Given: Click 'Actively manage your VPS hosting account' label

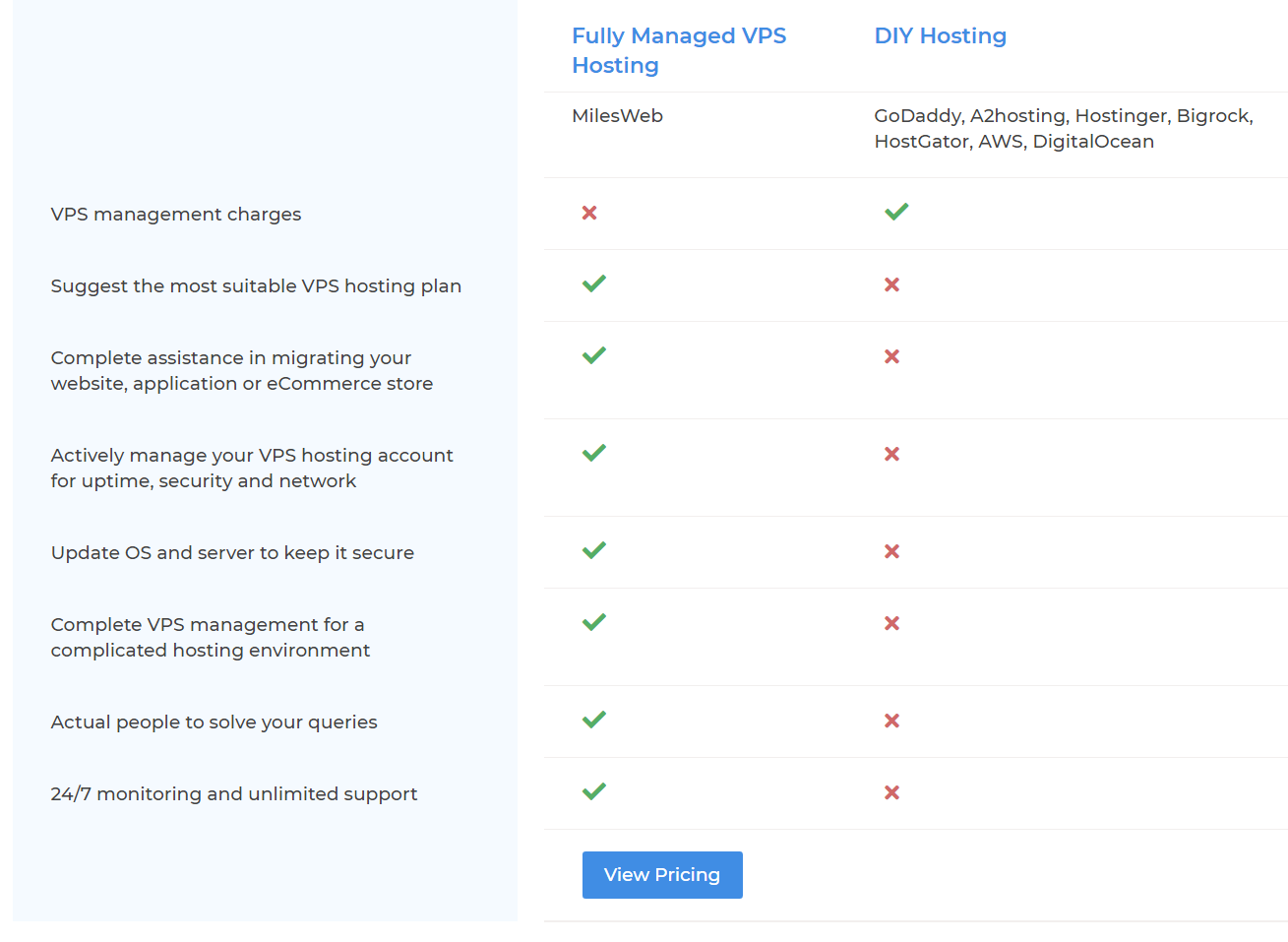Looking at the screenshot, I should 252,469.
